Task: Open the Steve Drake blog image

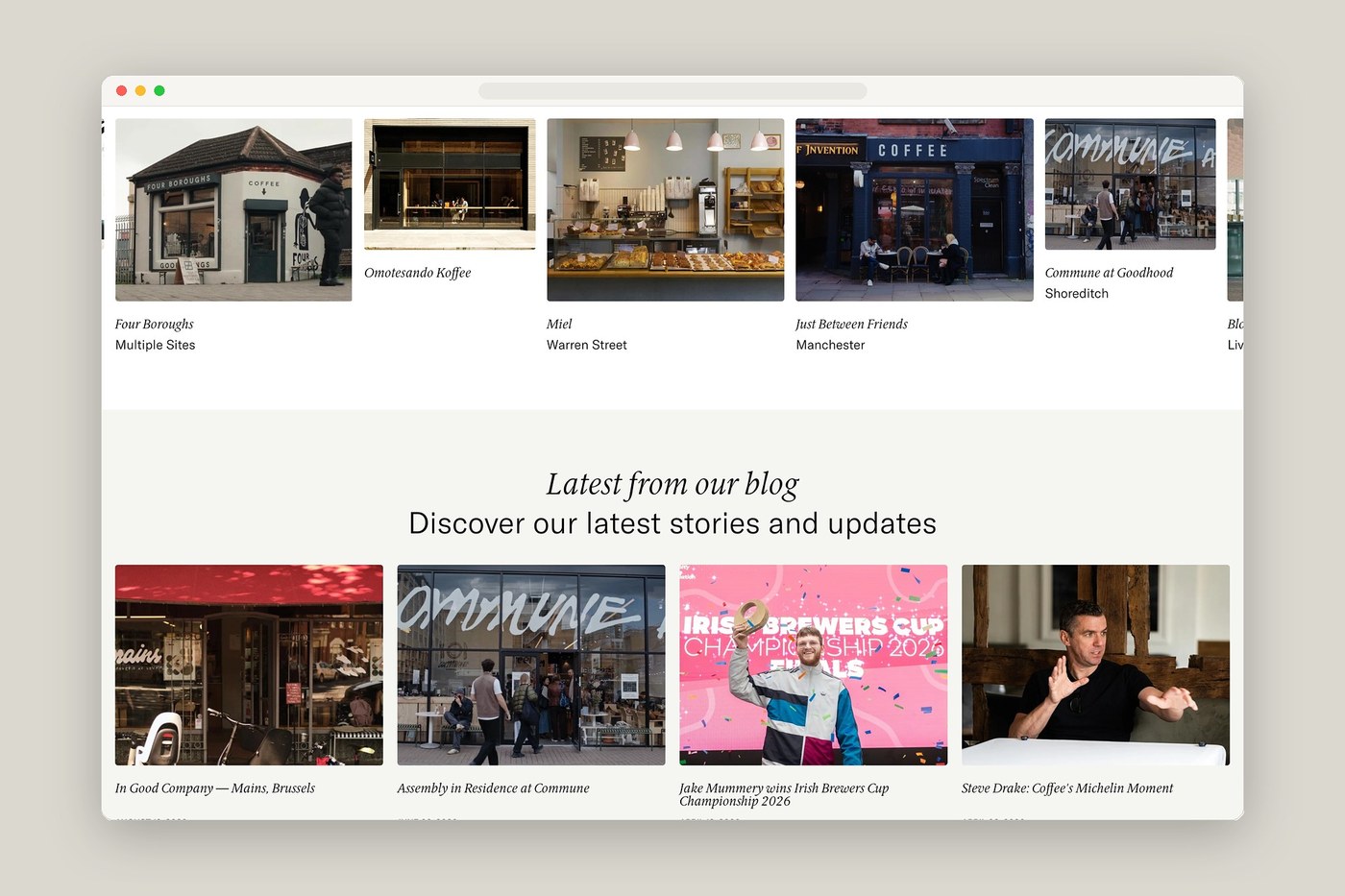Action: 1095,665
